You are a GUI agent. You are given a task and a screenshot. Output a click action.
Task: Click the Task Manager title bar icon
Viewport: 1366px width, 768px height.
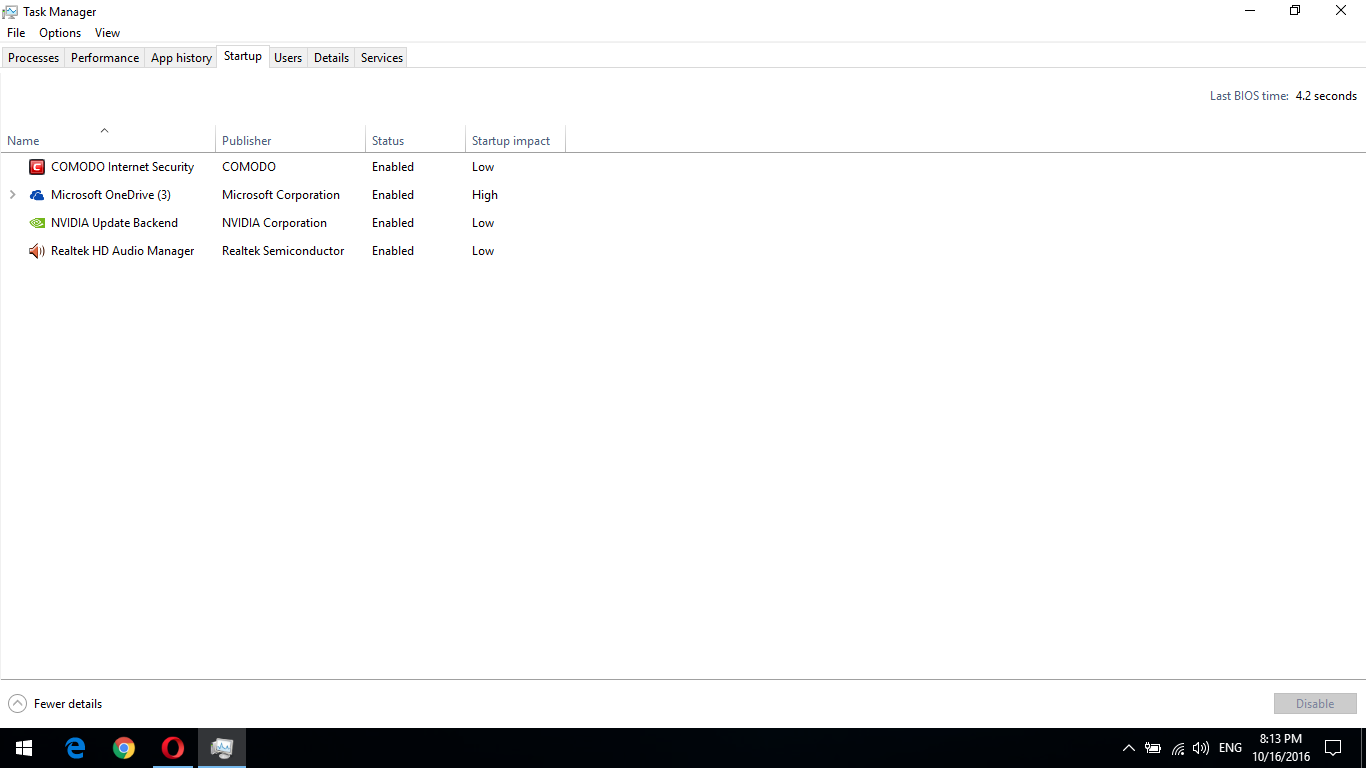pos(10,12)
